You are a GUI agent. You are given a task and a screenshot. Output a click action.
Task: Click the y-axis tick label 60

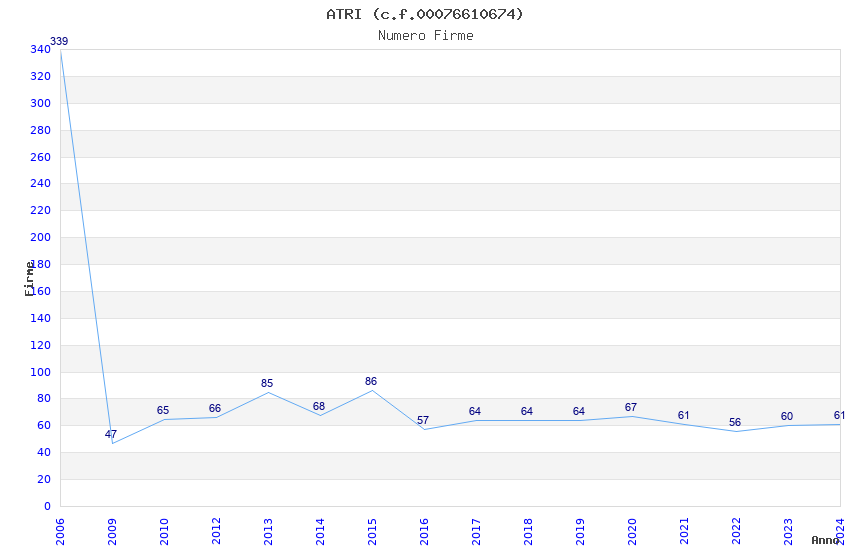pos(44,425)
